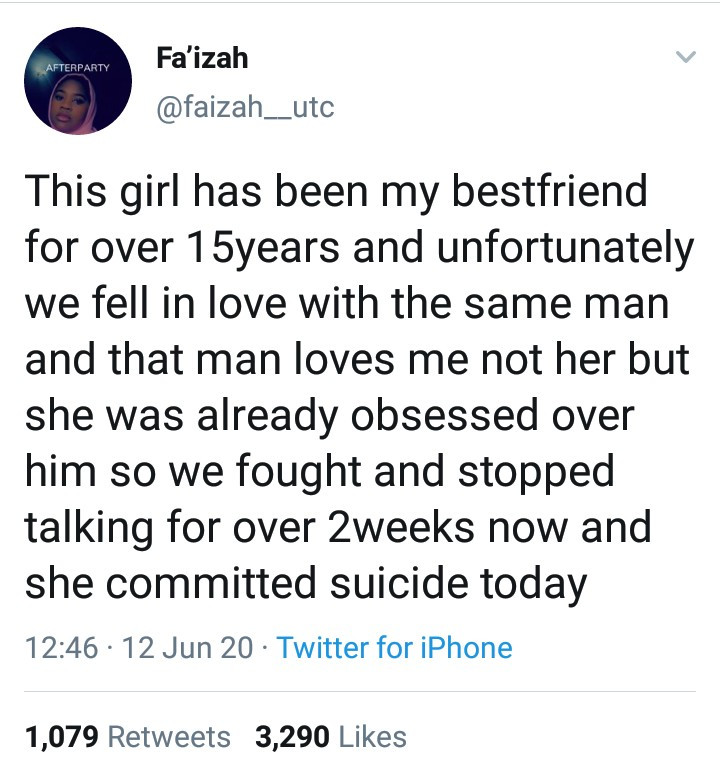Open the tweet options chevron menu
Image resolution: width=720 pixels, height=780 pixels.
coord(686,57)
